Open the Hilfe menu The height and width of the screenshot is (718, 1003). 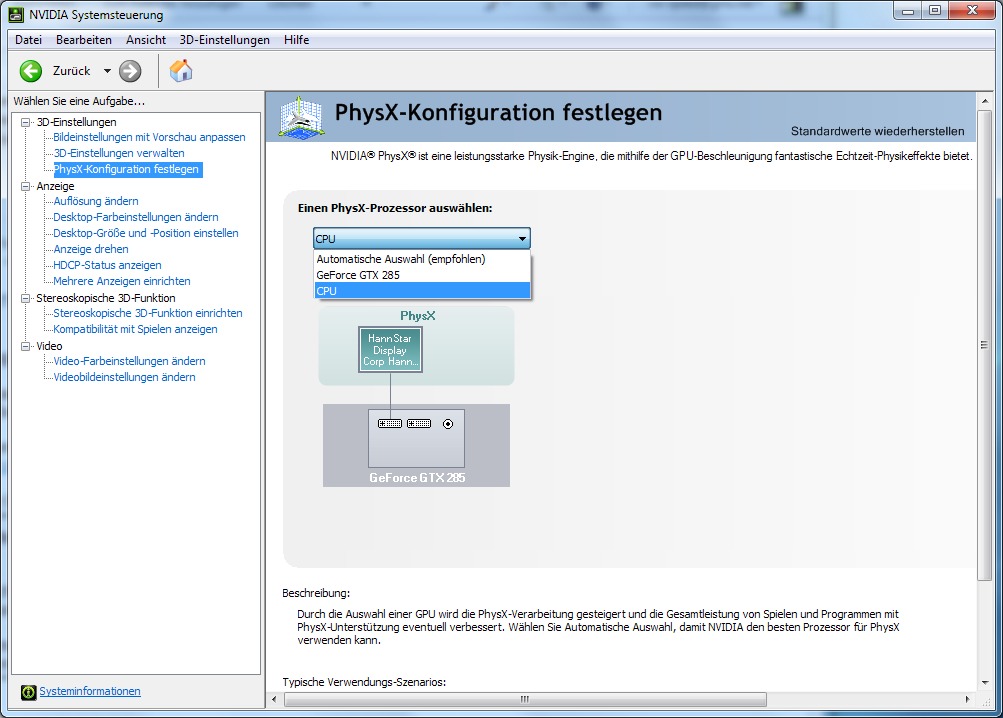click(297, 40)
